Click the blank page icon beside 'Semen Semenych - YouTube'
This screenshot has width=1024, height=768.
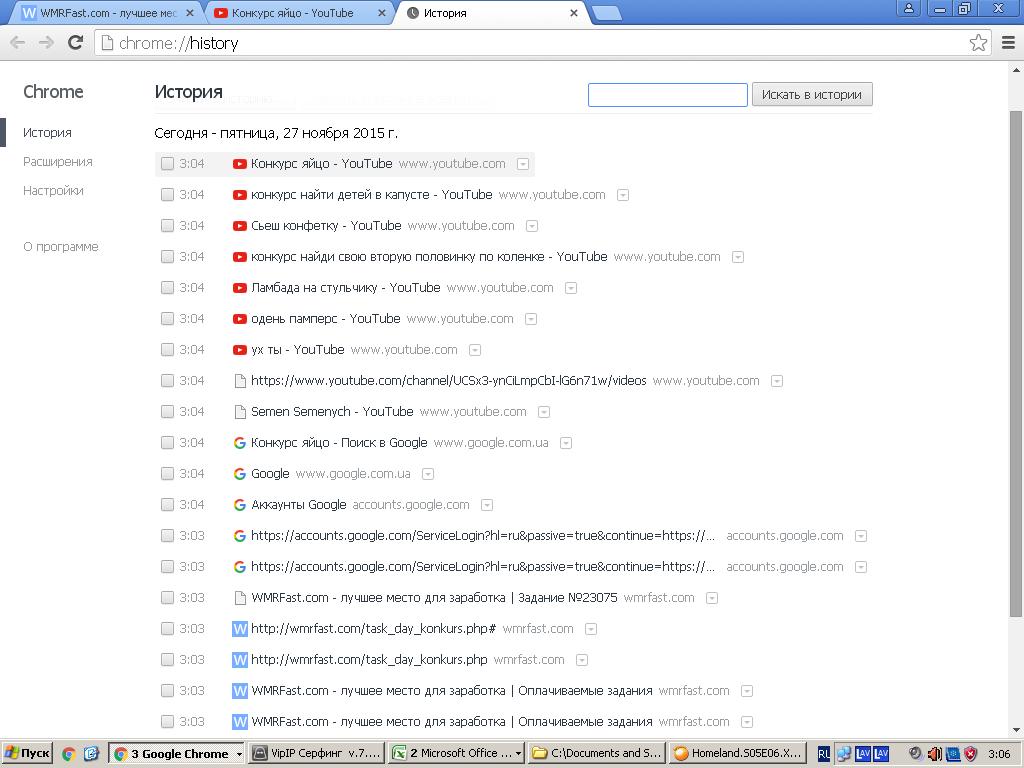click(240, 412)
